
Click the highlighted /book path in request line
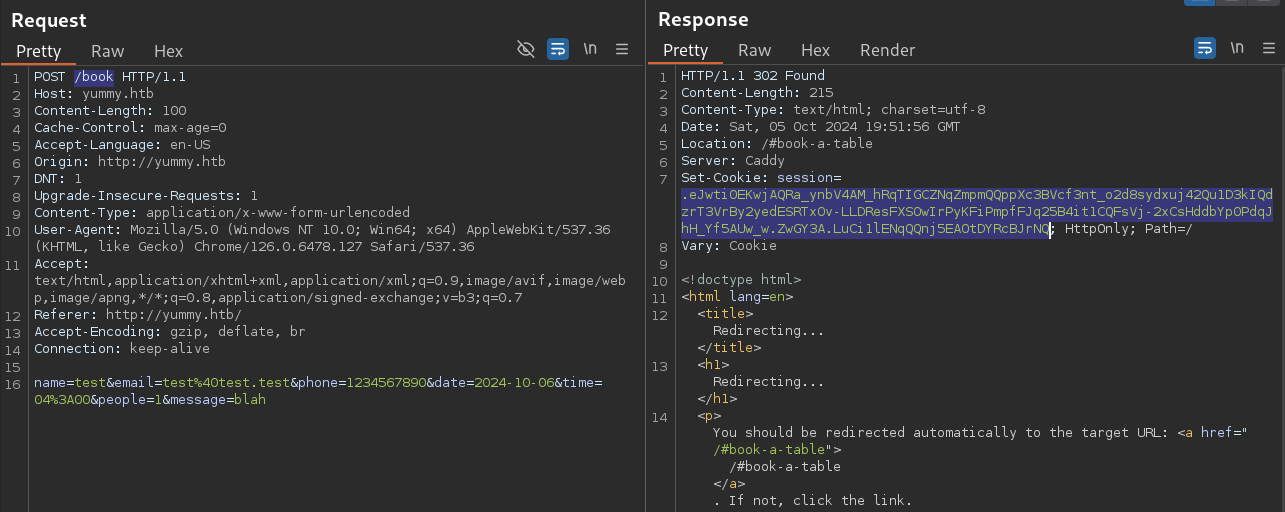[x=94, y=77]
